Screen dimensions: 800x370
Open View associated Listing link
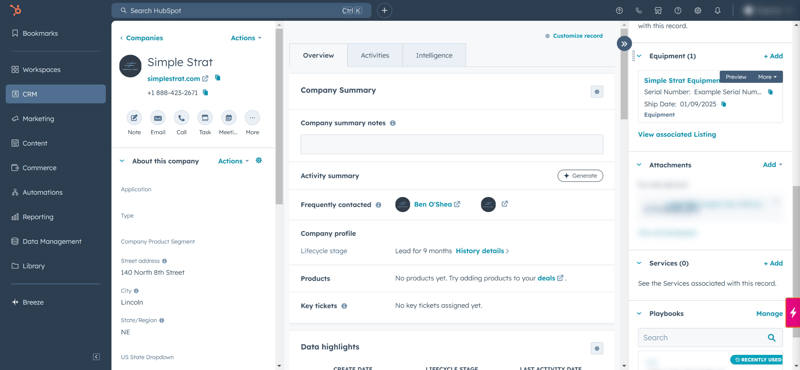pos(677,135)
